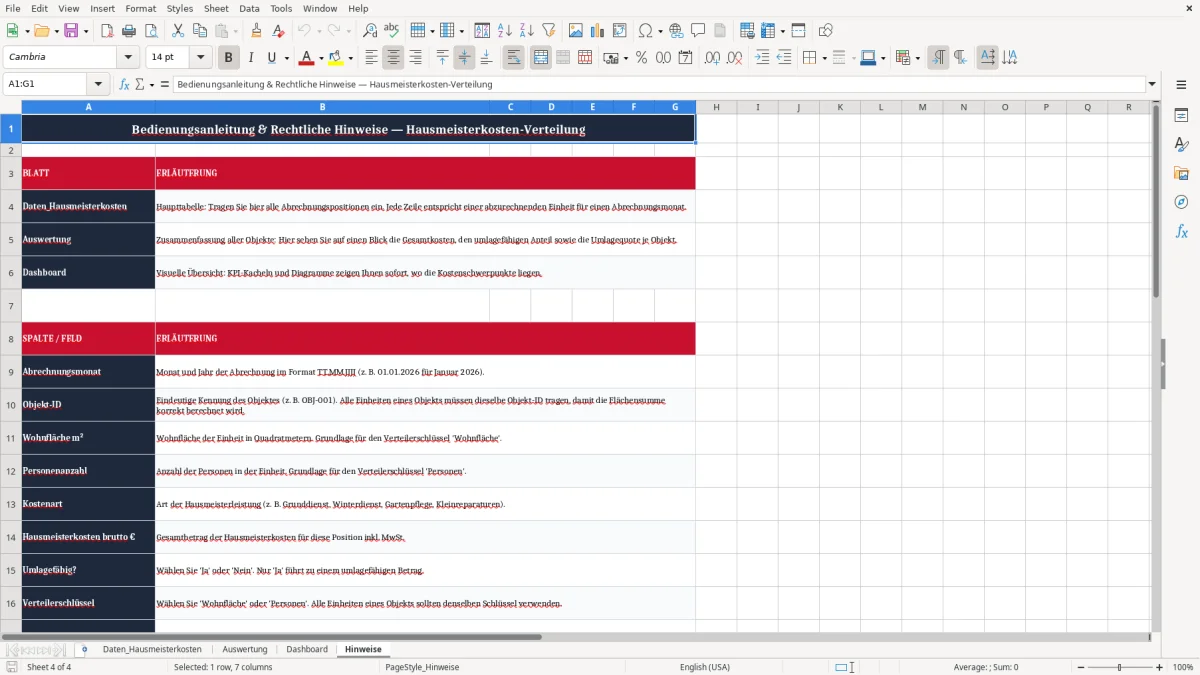The height and width of the screenshot is (675, 1200).
Task: Apply AutoFilter
Action: (548, 31)
